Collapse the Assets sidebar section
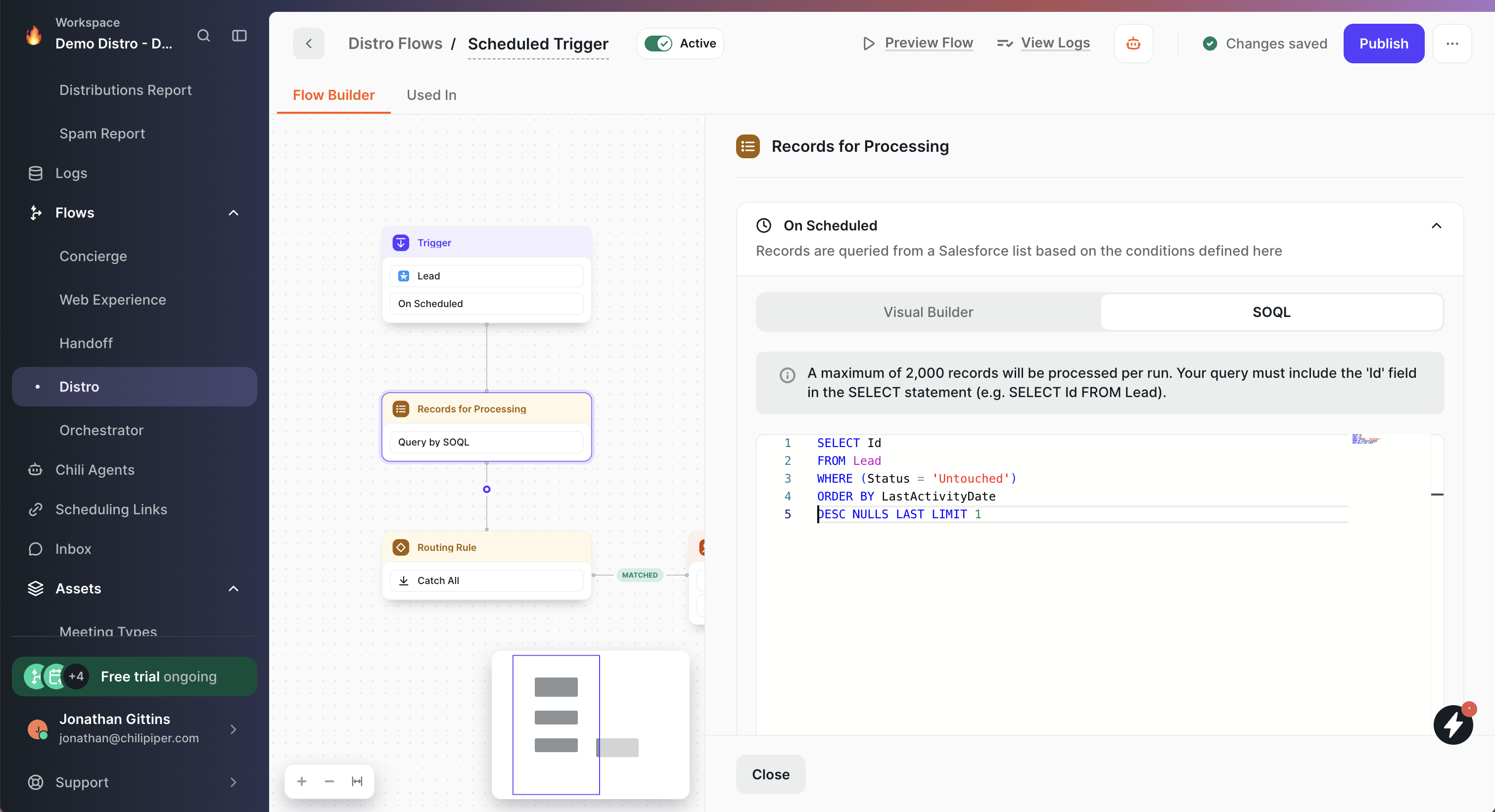 (x=234, y=588)
